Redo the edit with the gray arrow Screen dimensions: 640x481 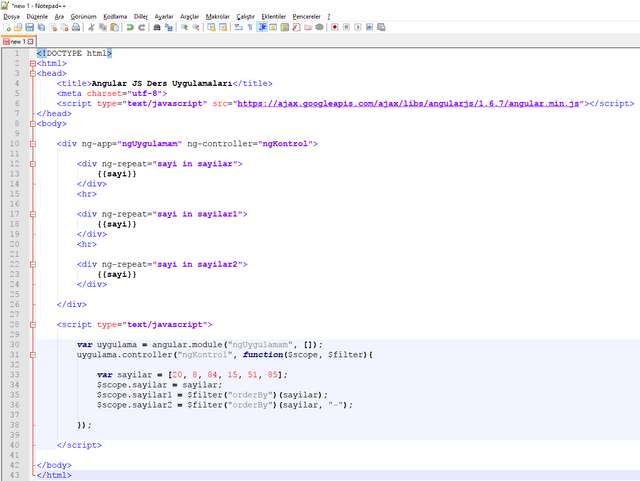point(142,27)
